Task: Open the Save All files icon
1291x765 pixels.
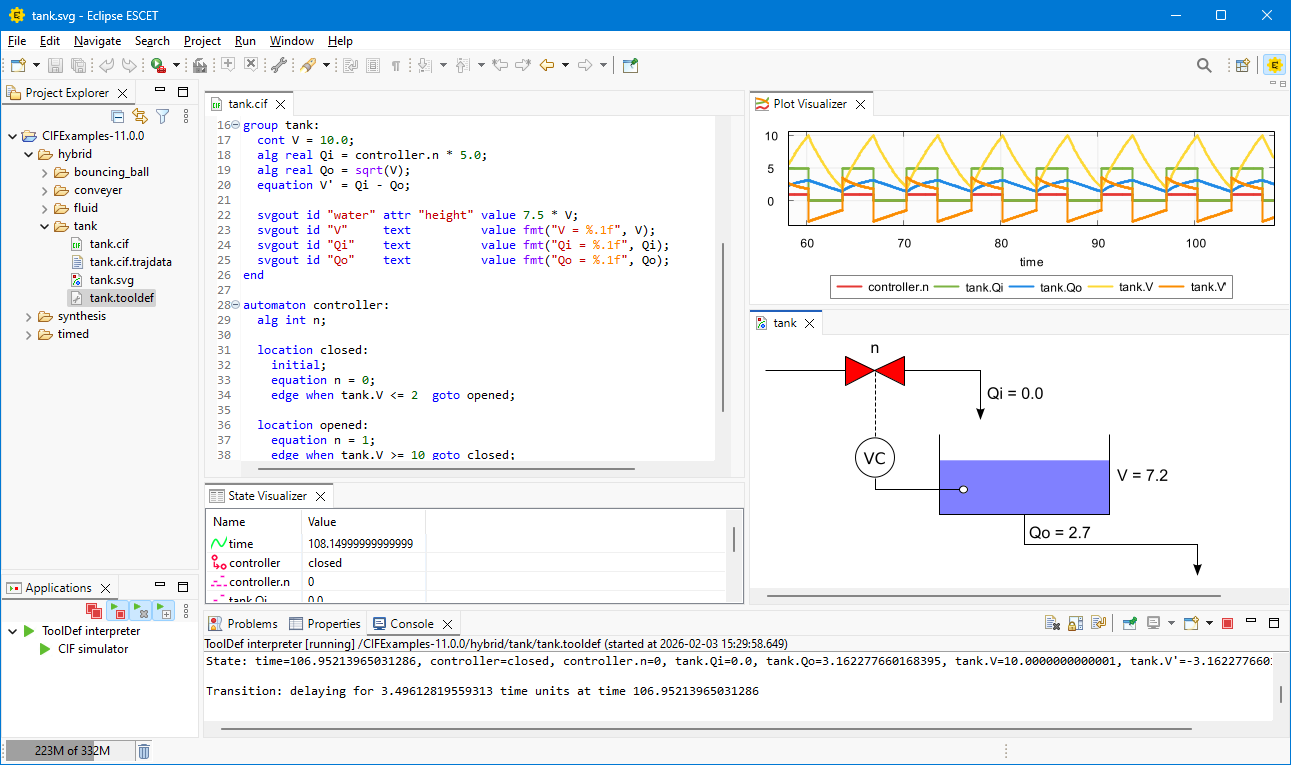Action: [x=76, y=64]
